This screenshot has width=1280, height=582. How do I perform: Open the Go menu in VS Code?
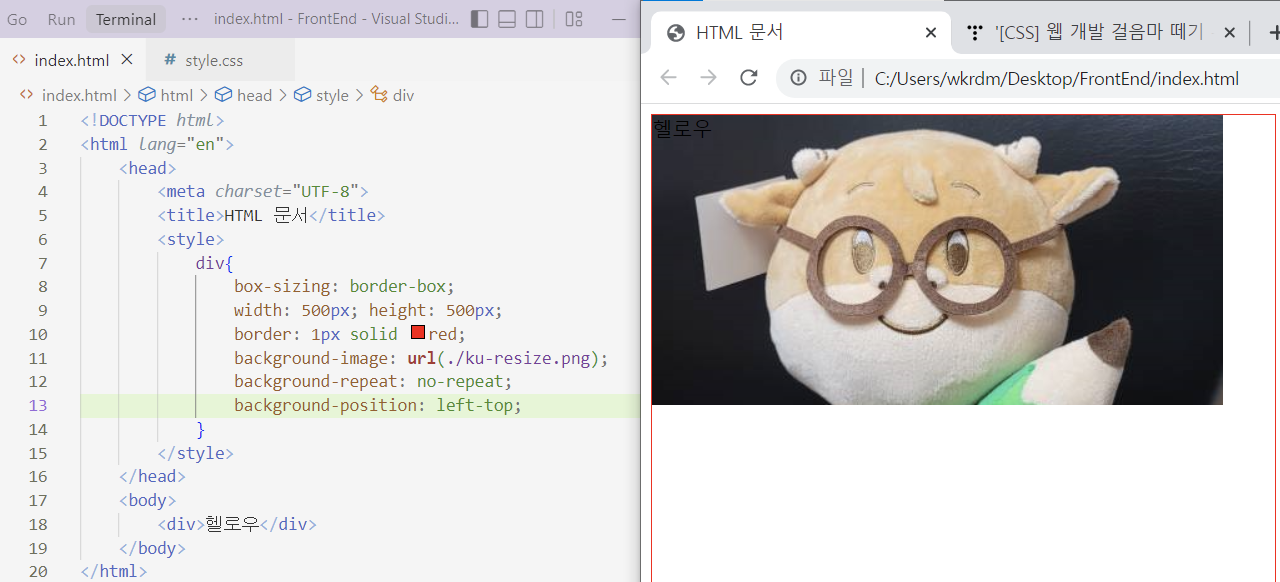(17, 19)
